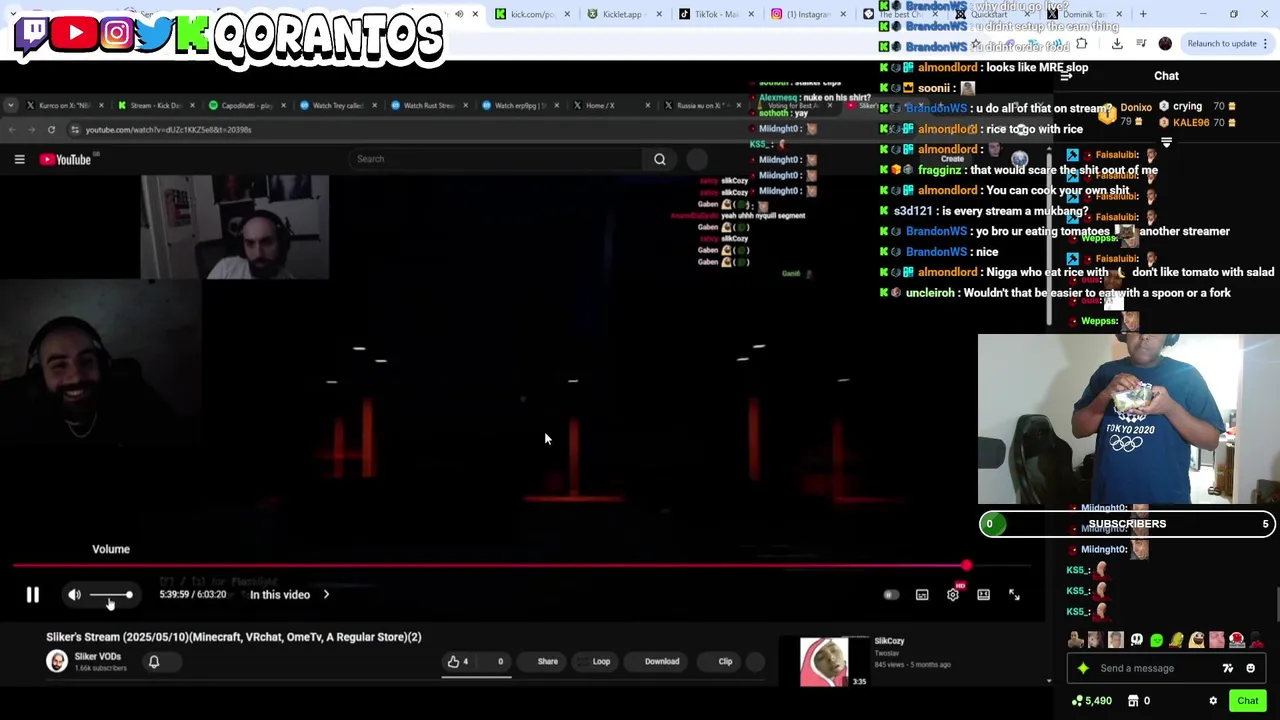
Task: Switch to the TikTok browser tab
Action: 715,14
